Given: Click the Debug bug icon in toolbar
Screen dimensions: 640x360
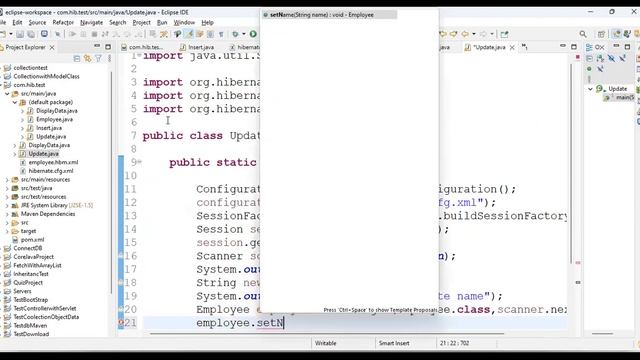Looking at the screenshot, I should point(235,34).
